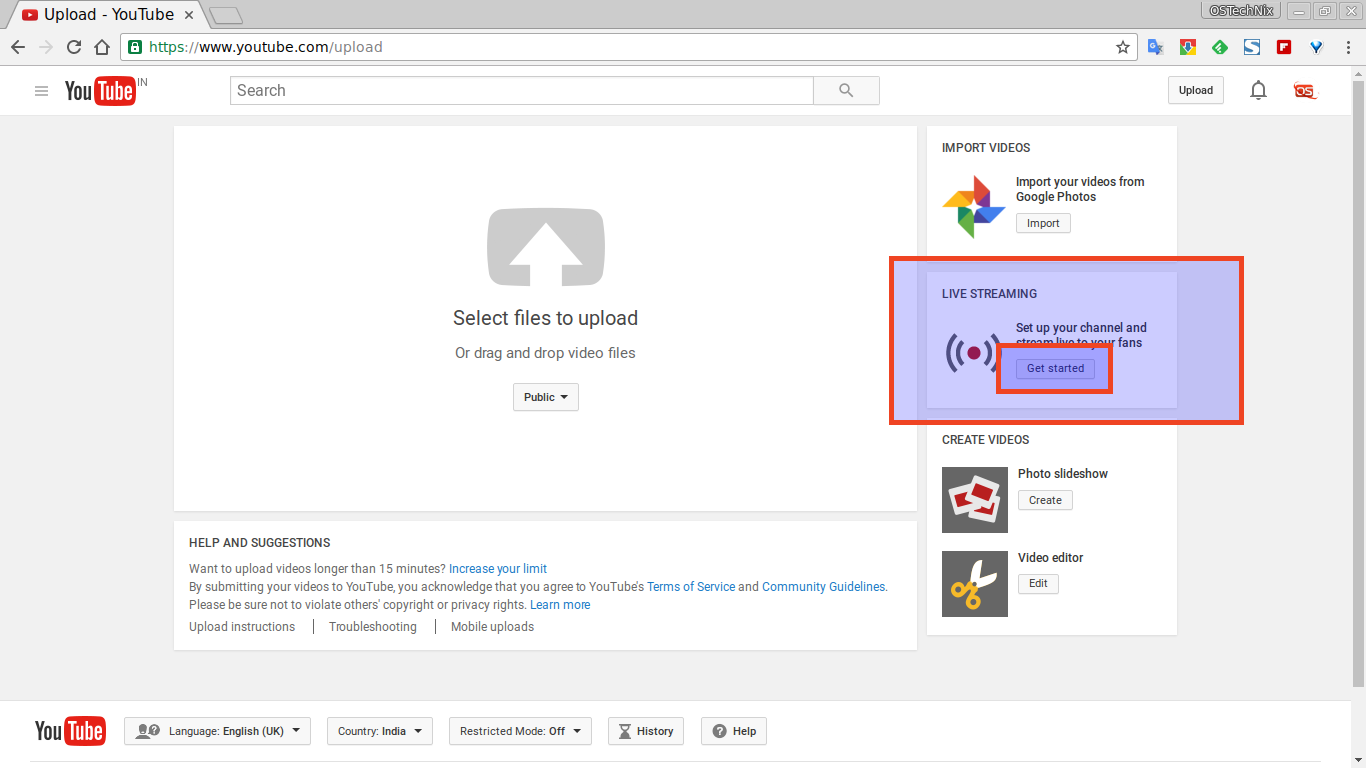Screen dimensions: 1366x768
Task: Open the Community Guidelines link
Action: click(824, 587)
